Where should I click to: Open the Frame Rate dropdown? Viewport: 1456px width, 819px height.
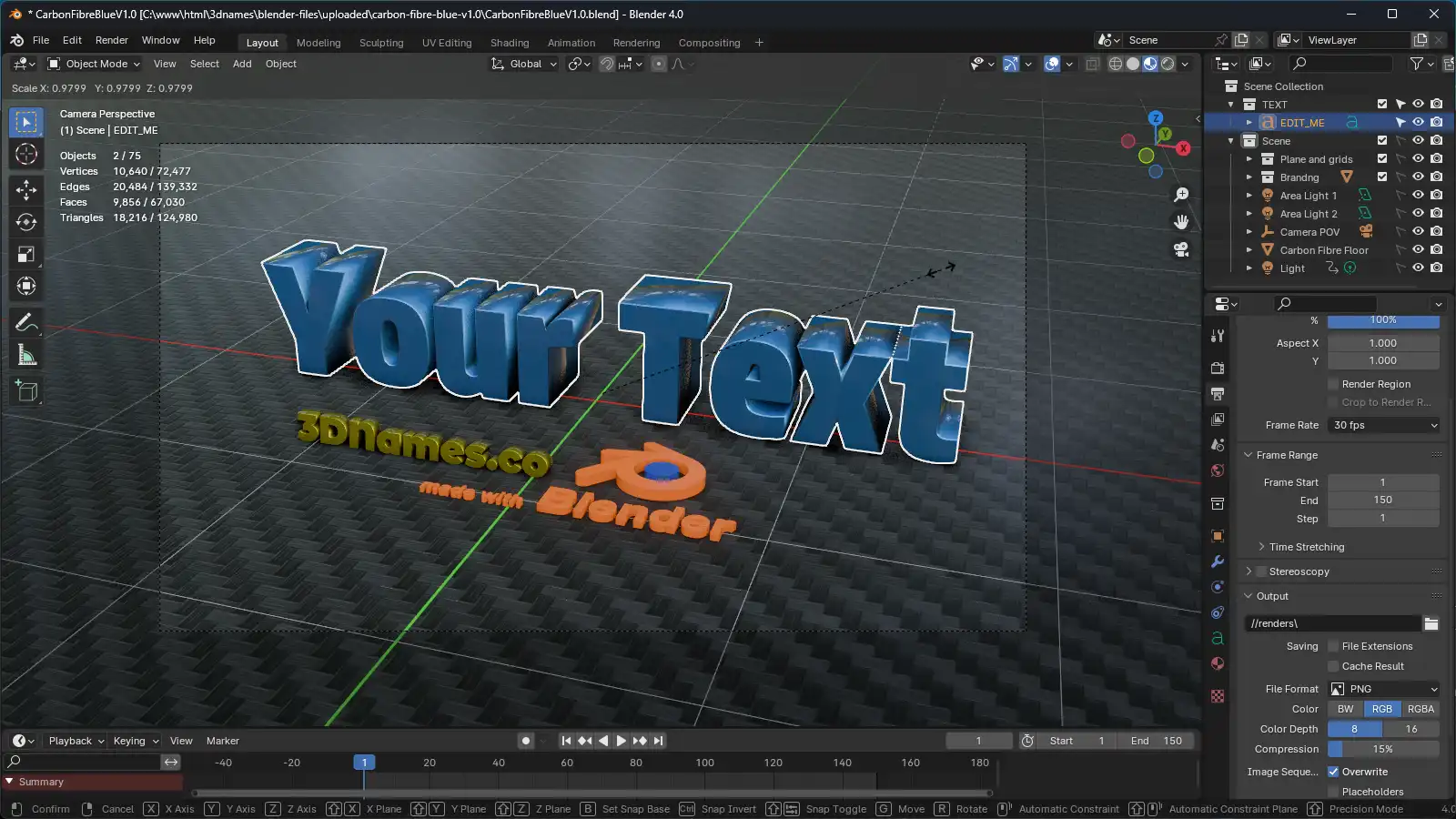1384,425
